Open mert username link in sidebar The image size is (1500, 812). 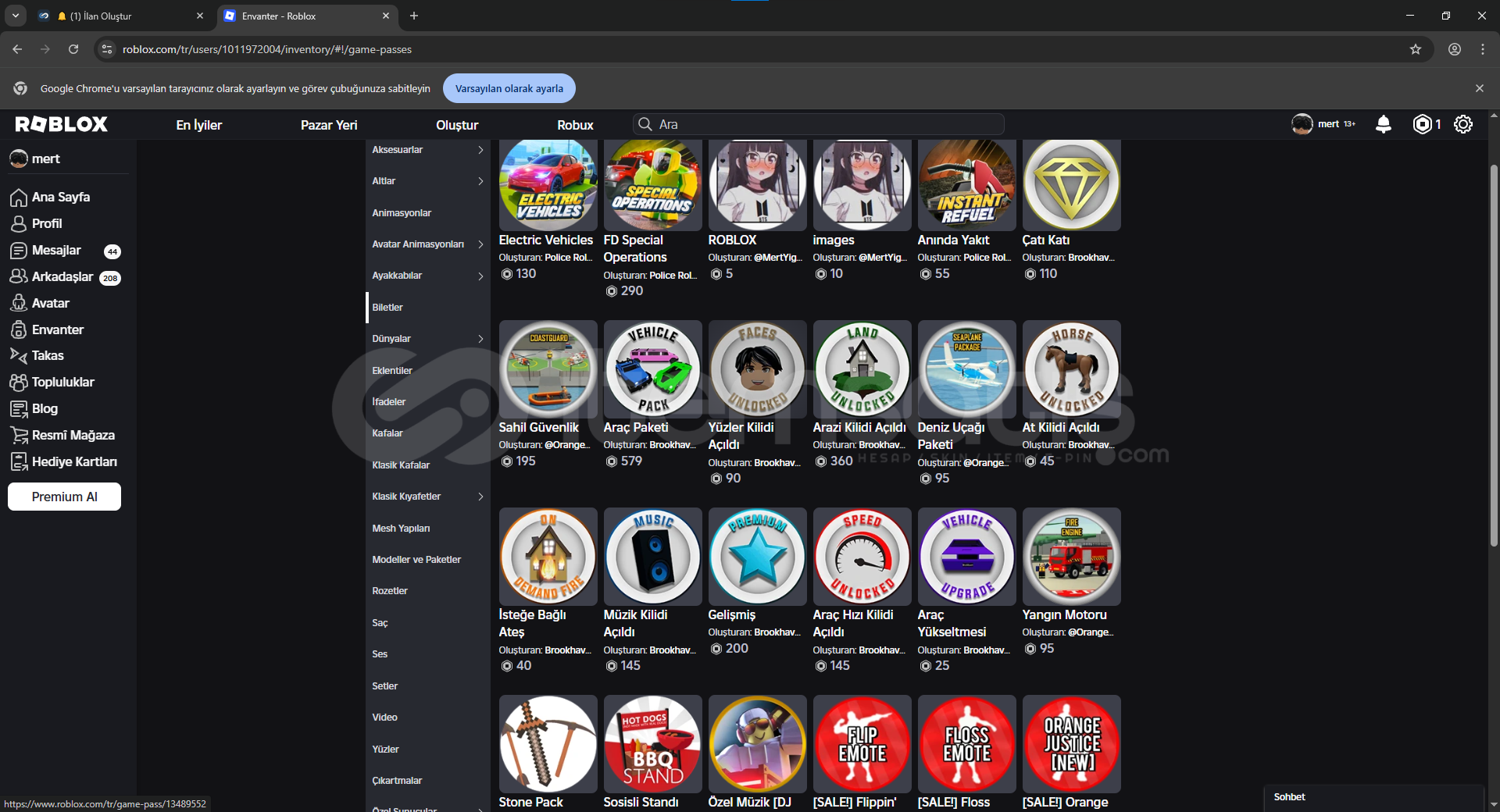(45, 158)
